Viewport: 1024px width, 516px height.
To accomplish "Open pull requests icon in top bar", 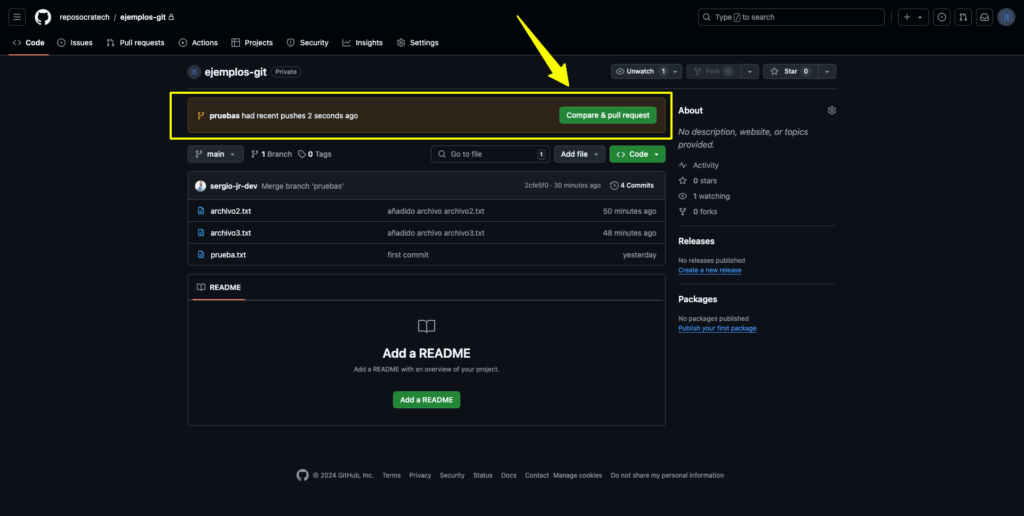I will (963, 17).
